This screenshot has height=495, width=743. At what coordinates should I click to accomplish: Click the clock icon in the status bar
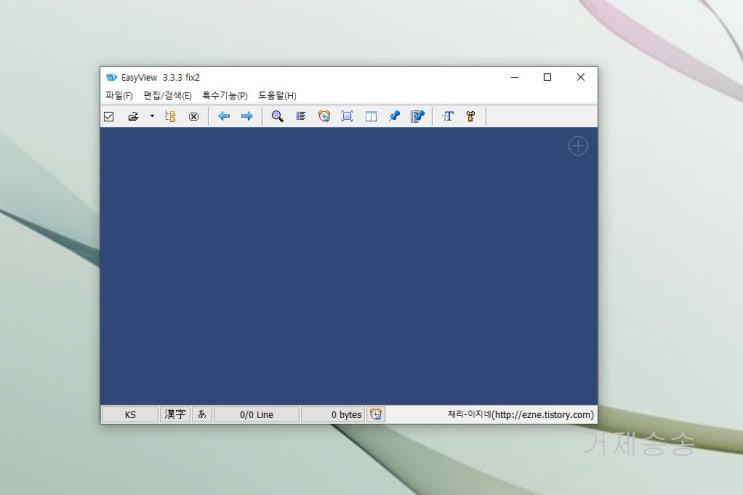pyautogui.click(x=376, y=414)
